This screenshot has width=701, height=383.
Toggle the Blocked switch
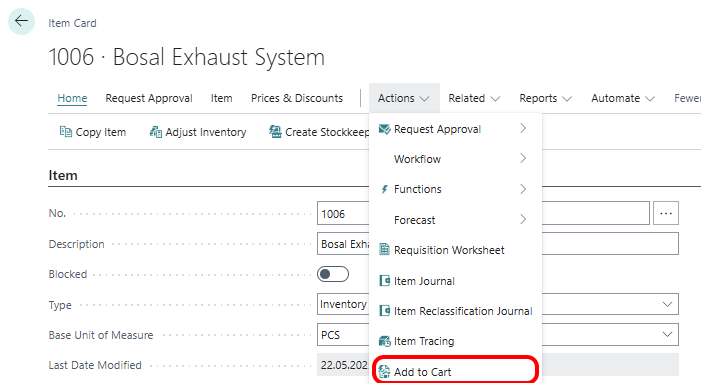tap(333, 274)
